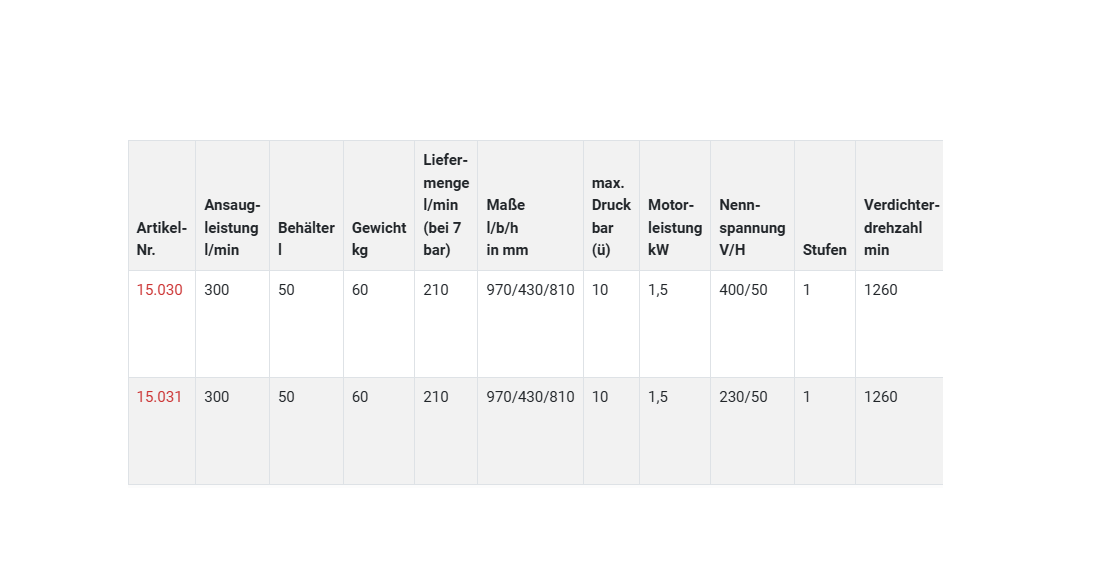The width and height of the screenshot is (1115, 583).
Task: Click the Stufen column header
Action: click(x=825, y=250)
